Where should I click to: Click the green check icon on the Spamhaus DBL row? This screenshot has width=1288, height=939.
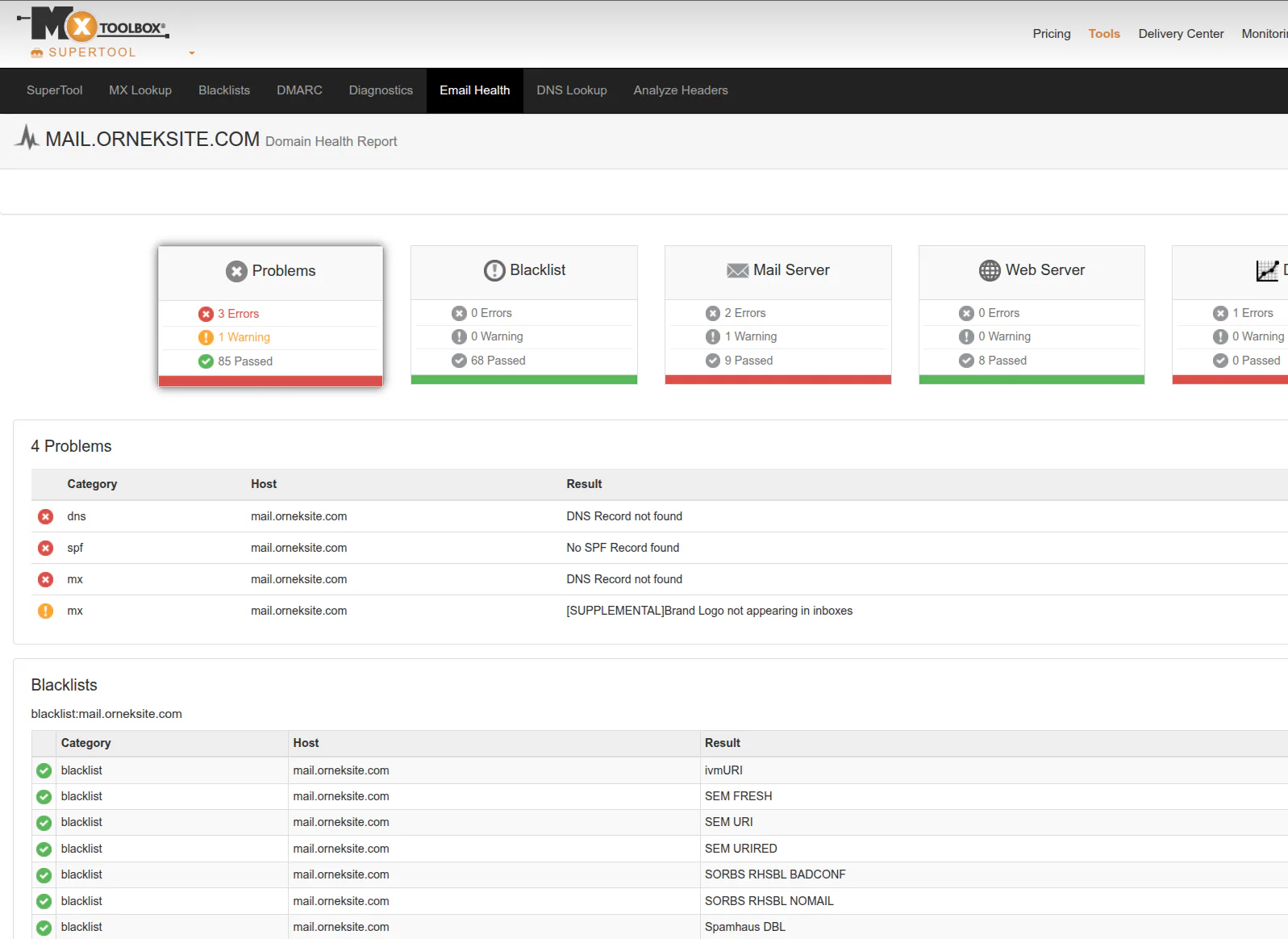point(44,928)
